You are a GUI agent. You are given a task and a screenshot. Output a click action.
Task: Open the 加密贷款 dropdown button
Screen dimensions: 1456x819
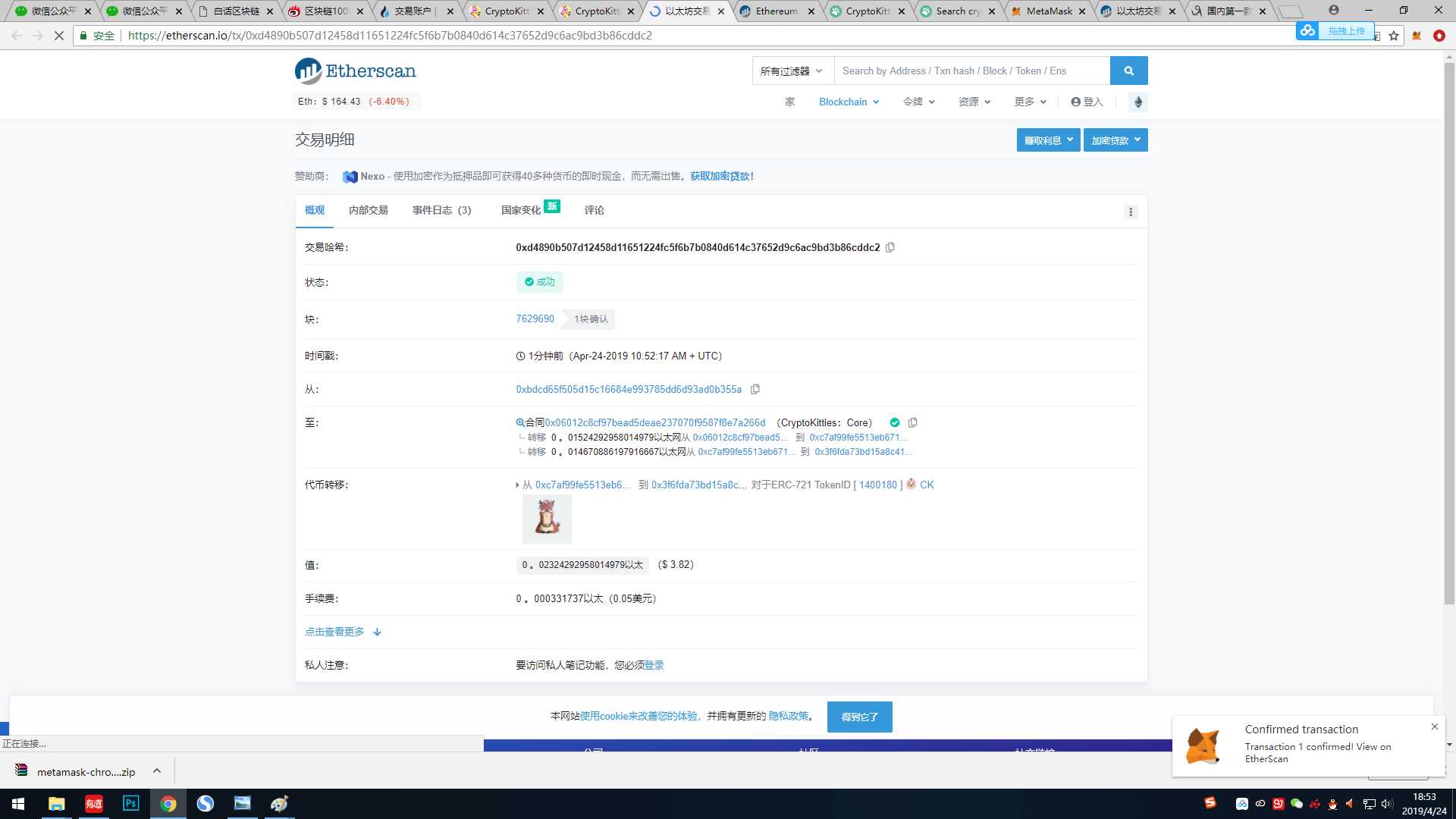point(1116,140)
